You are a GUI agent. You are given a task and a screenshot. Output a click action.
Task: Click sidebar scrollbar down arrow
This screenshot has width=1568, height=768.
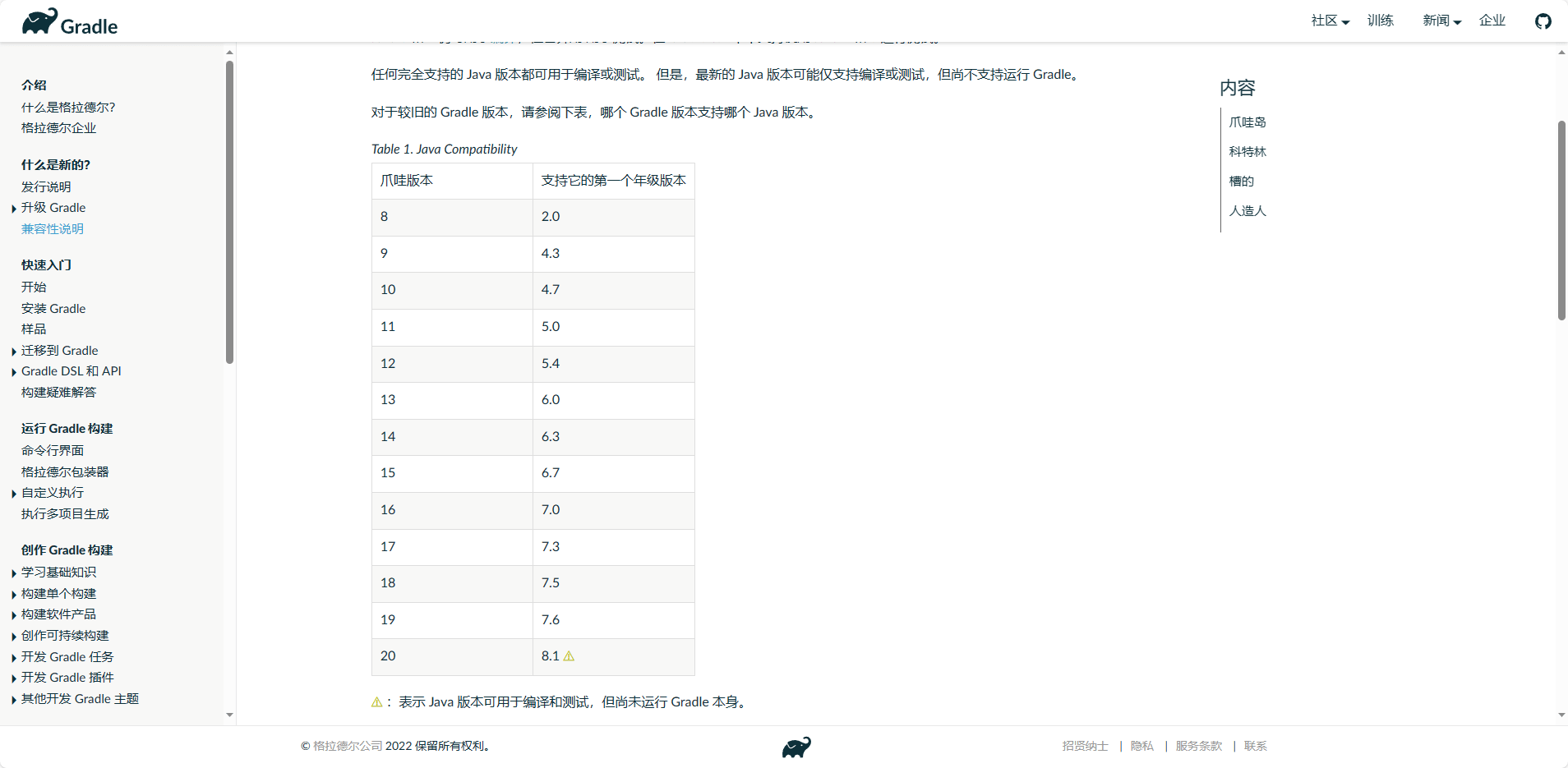pos(229,715)
